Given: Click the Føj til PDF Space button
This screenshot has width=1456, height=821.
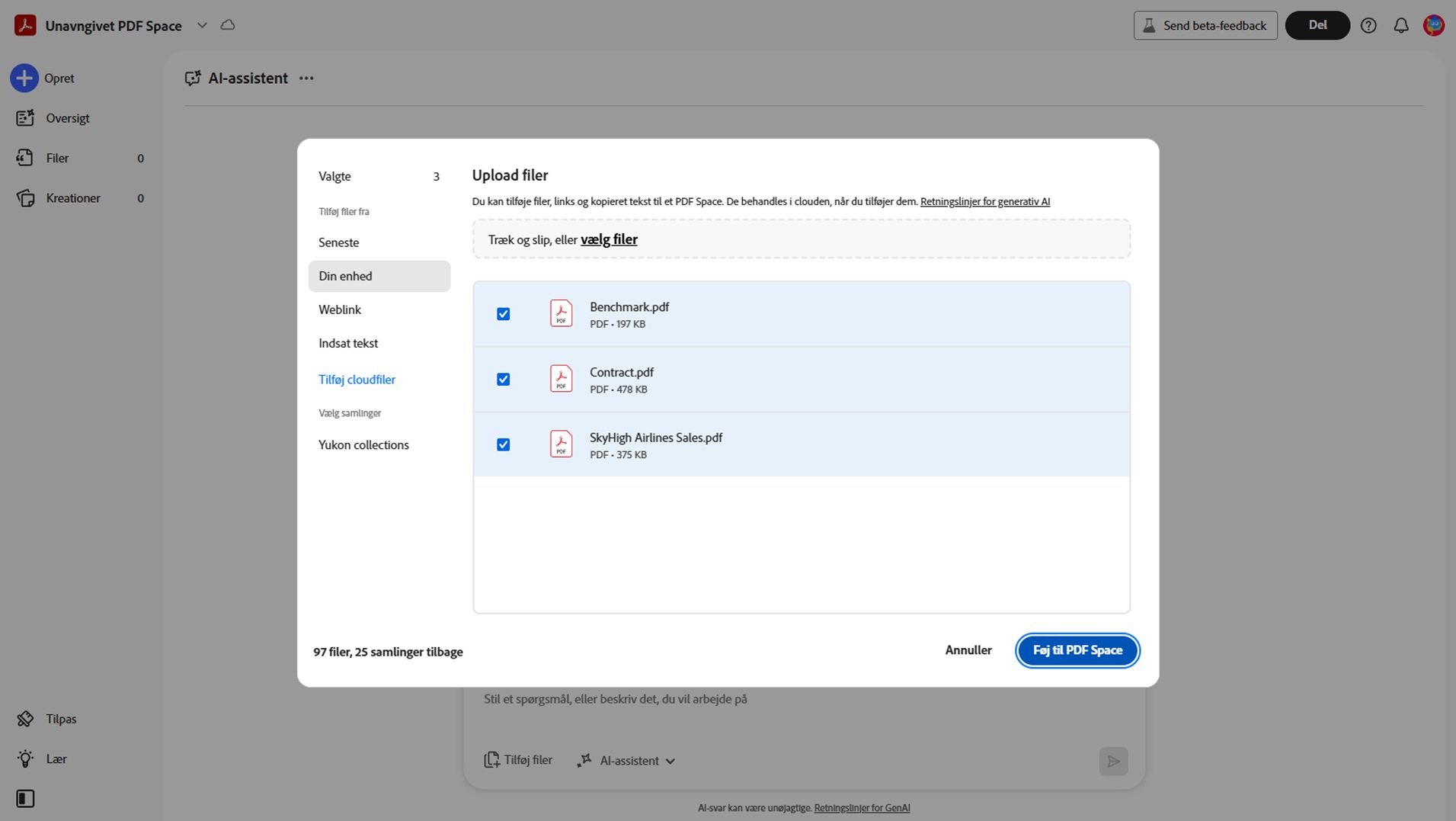Looking at the screenshot, I should tap(1077, 650).
